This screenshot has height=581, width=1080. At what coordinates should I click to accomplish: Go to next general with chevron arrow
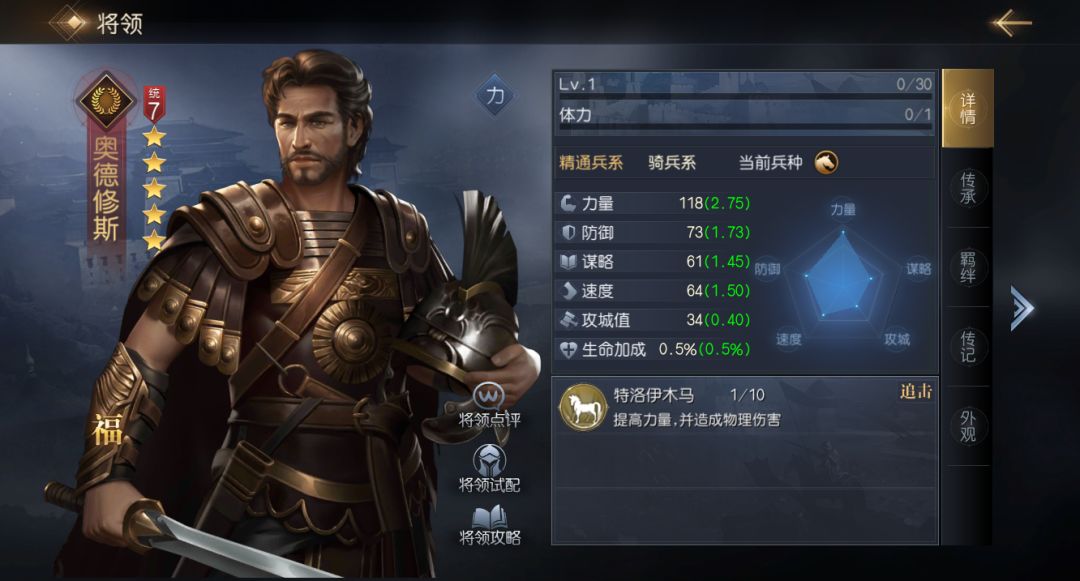tap(1022, 308)
